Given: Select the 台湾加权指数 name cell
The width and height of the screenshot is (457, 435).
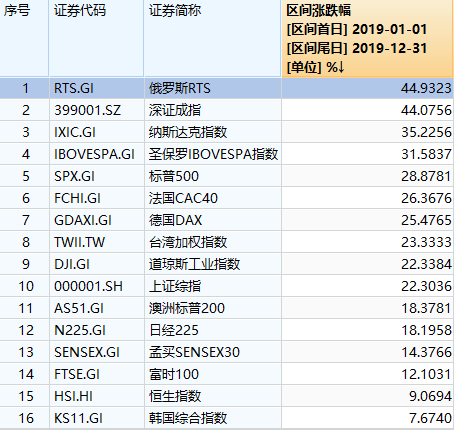Looking at the screenshot, I should point(213,242).
